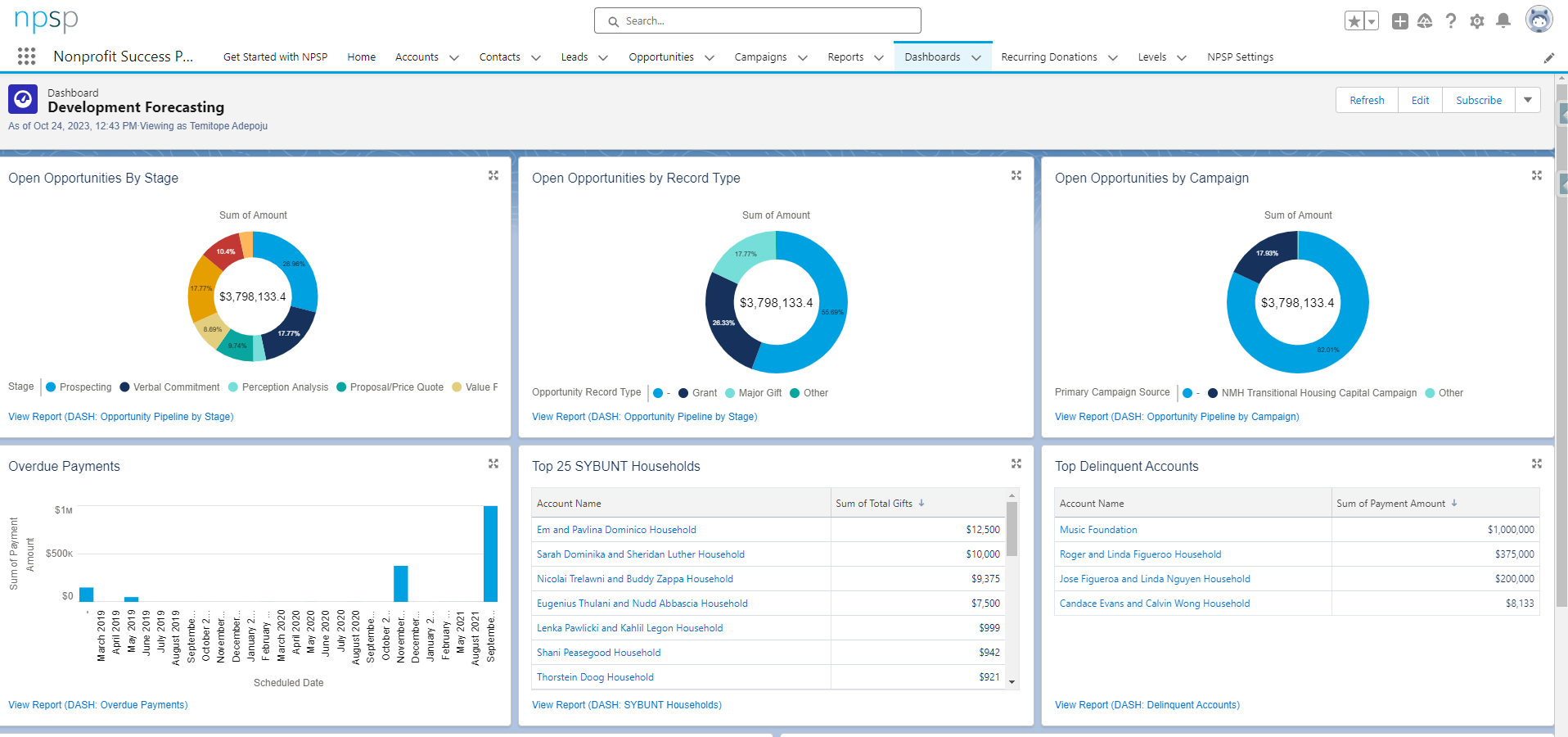Sort by Sum of Total Gifts arrow

921,503
